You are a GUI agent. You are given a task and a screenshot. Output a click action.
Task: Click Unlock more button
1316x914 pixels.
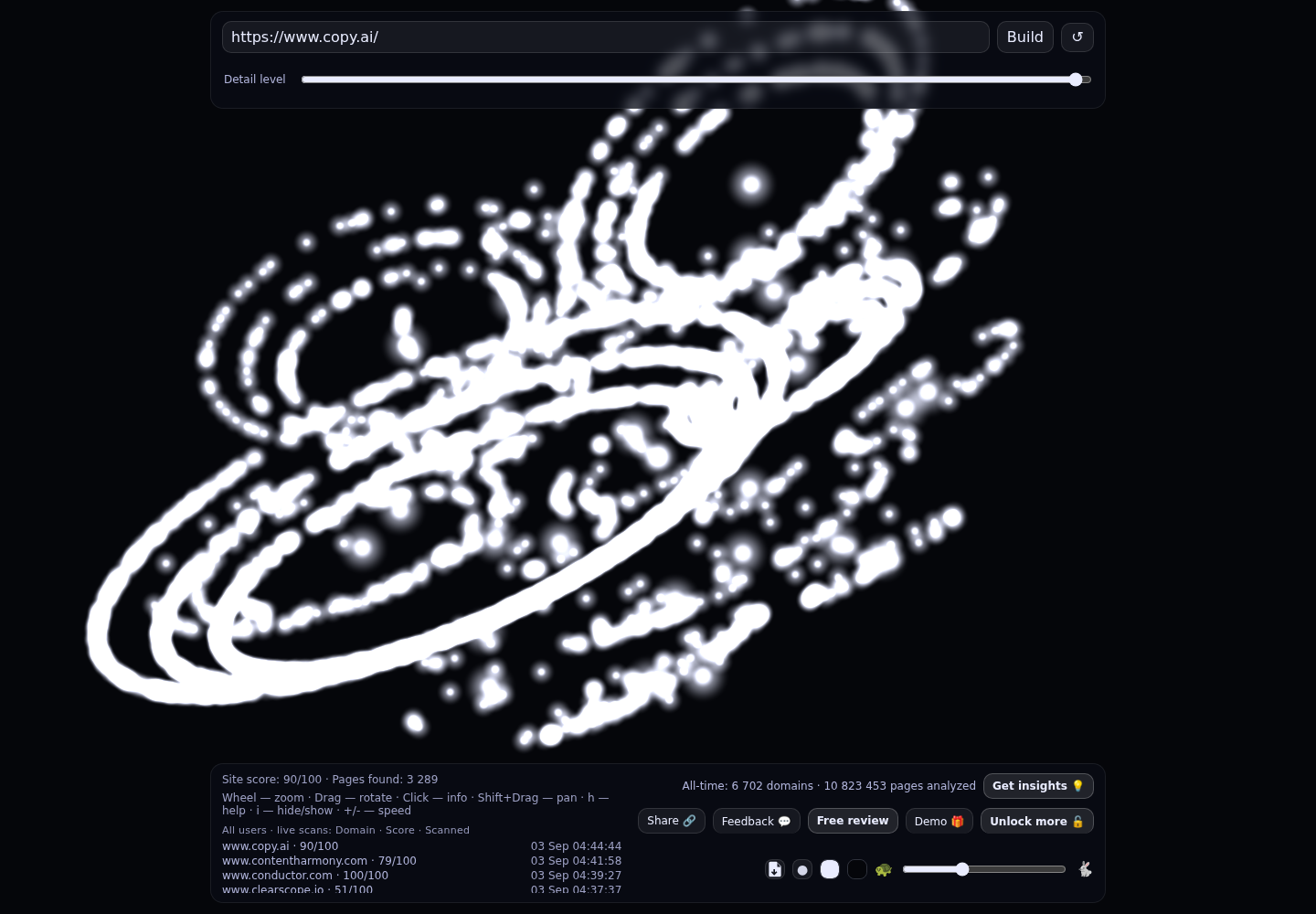point(1037,821)
